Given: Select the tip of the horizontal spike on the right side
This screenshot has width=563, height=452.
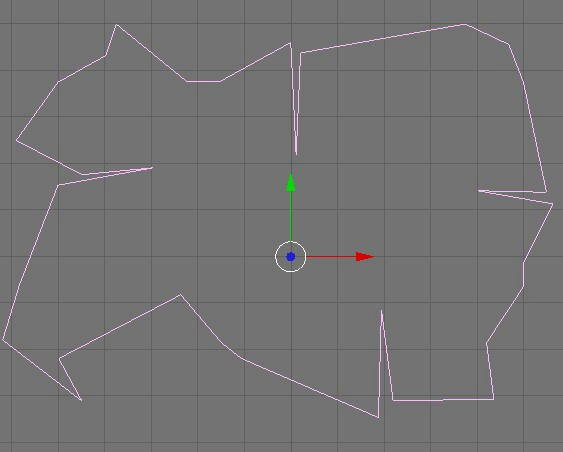Looking at the screenshot, I should pyautogui.click(x=479, y=191).
